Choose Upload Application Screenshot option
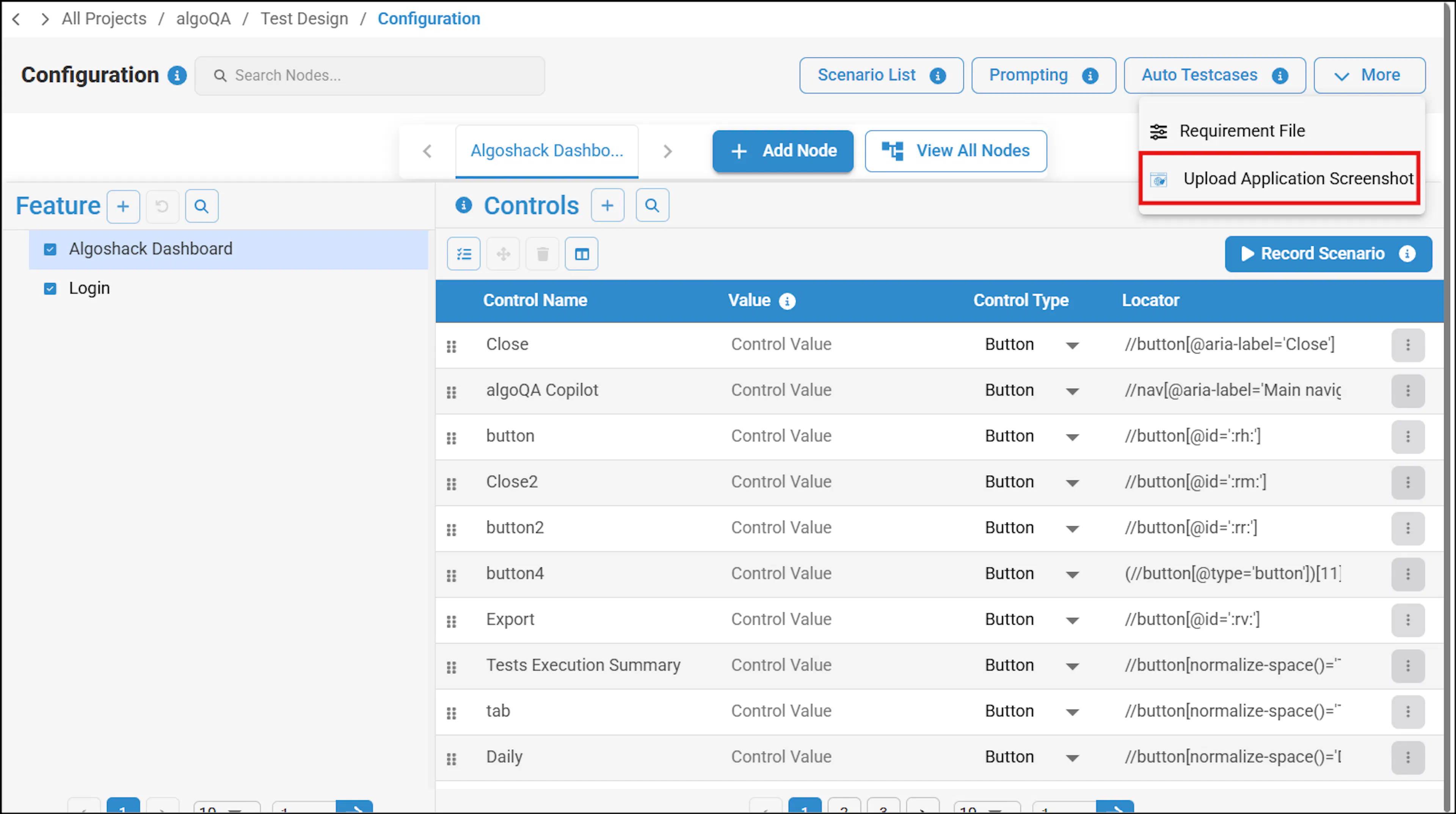 1280,179
